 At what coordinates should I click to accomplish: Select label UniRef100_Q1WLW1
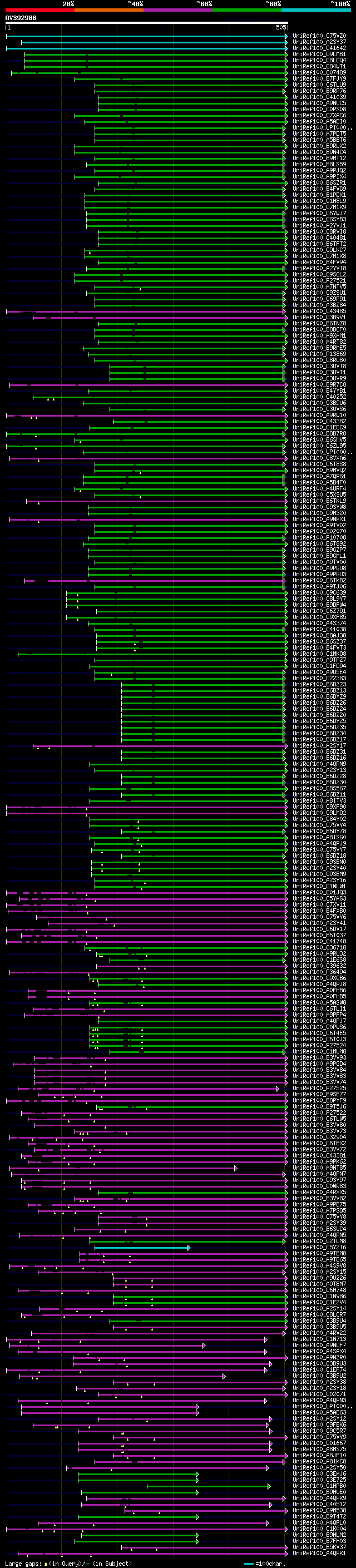pos(319,886)
